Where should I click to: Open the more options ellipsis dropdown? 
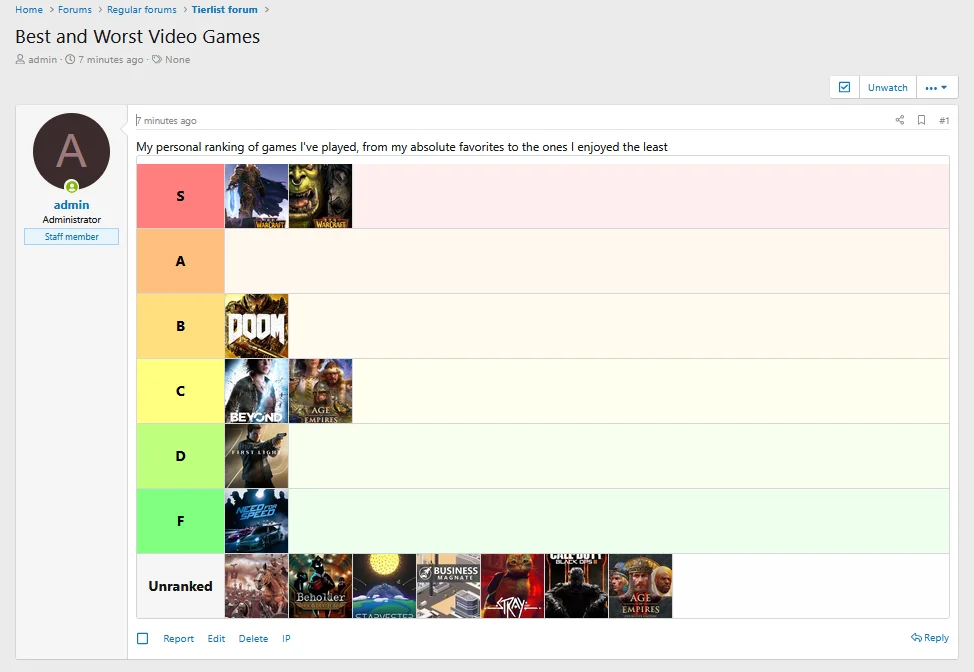point(937,88)
